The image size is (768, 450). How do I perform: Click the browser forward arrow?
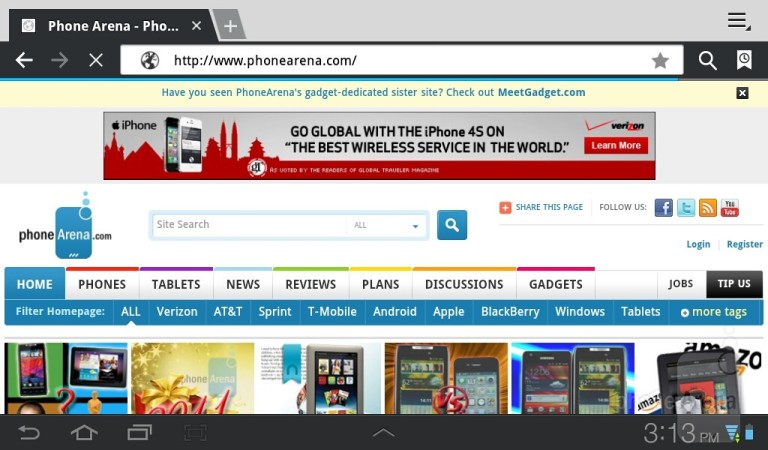[60, 60]
